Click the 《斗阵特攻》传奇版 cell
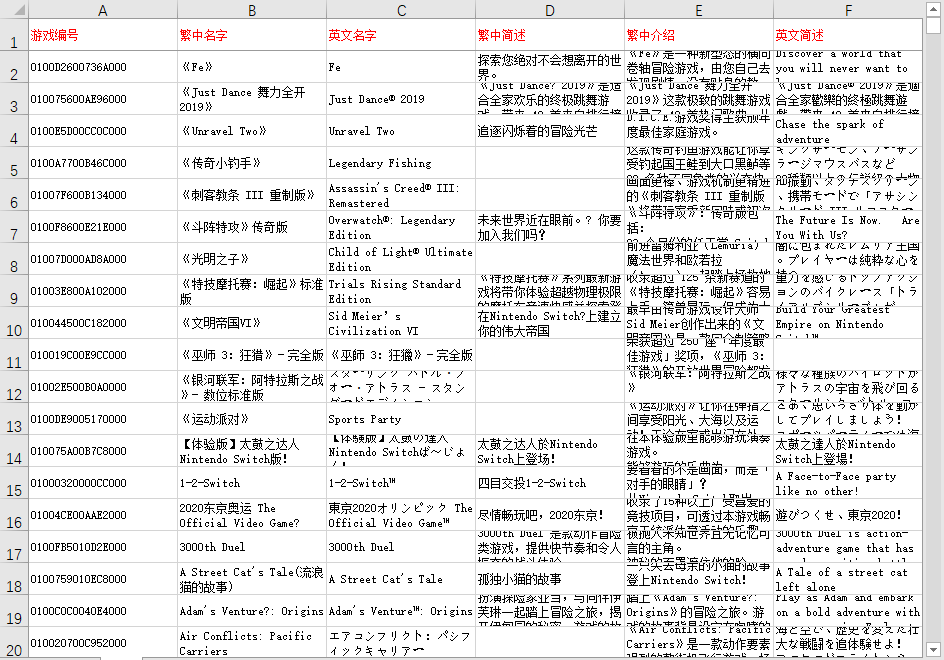Viewport: 944px width, 660px height. [252, 227]
